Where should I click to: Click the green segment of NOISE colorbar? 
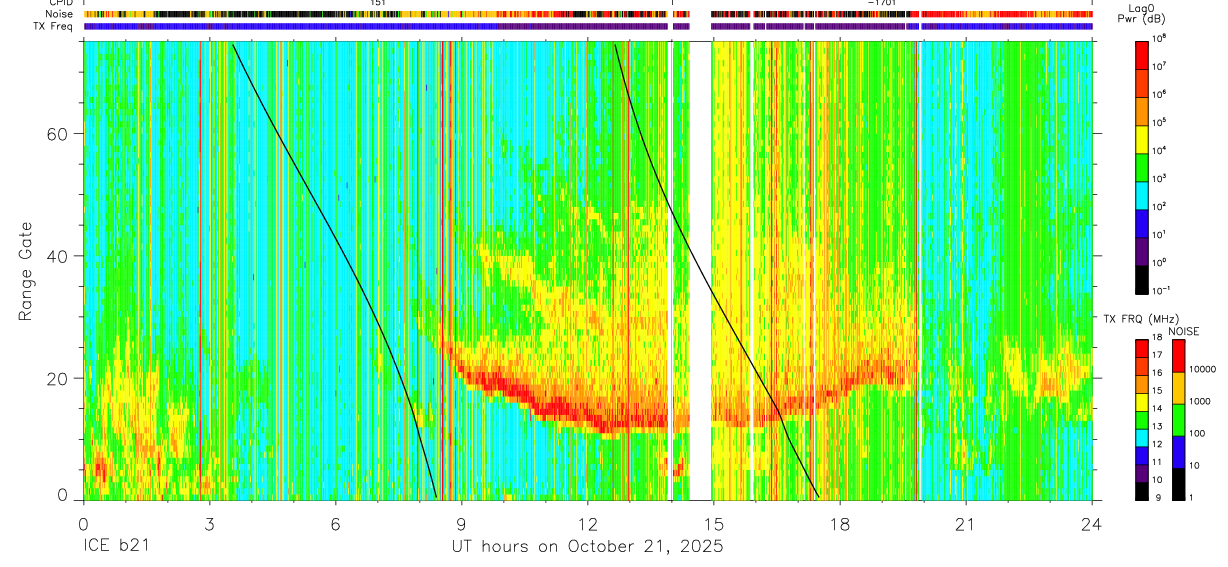[1180, 419]
